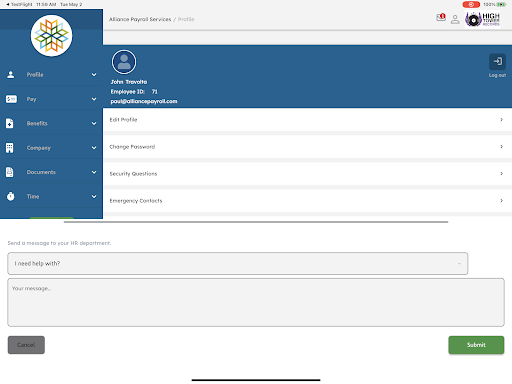Viewport: 512px width, 384px height.
Task: Click the "Your message" text area
Action: click(x=256, y=302)
